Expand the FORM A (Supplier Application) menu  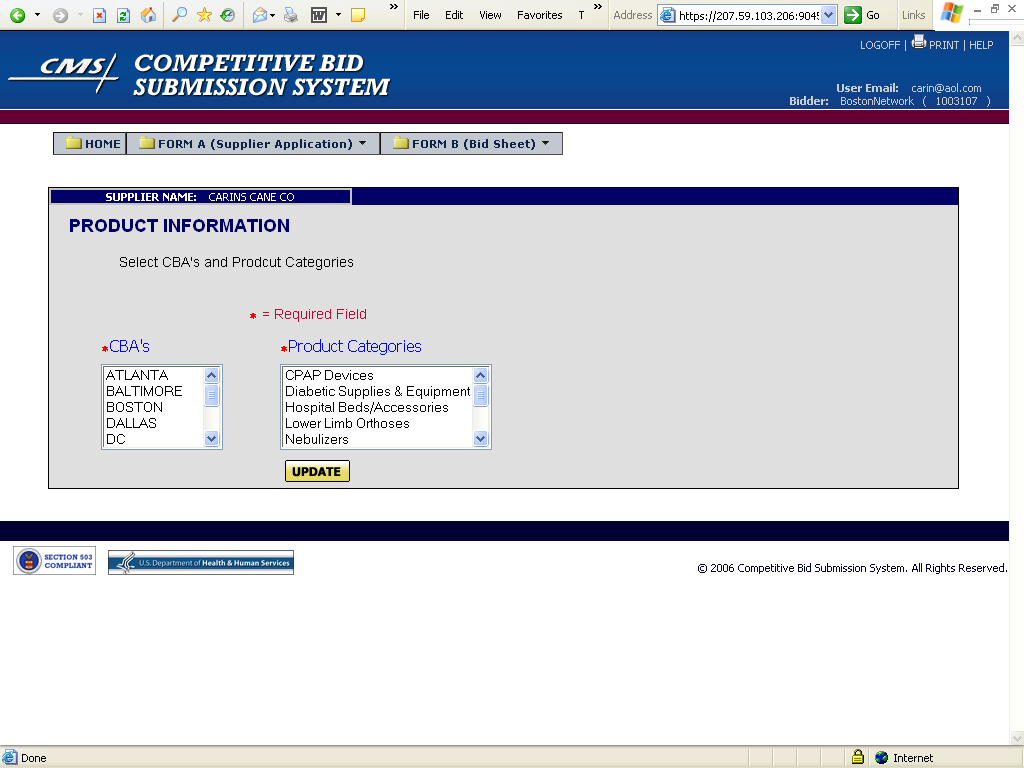coord(254,144)
